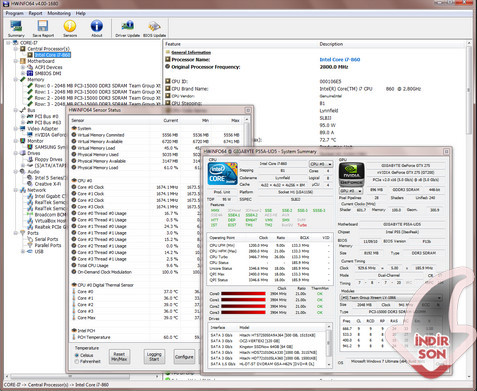Click the Intel Core i7 logo in System Summary

pos(222,173)
